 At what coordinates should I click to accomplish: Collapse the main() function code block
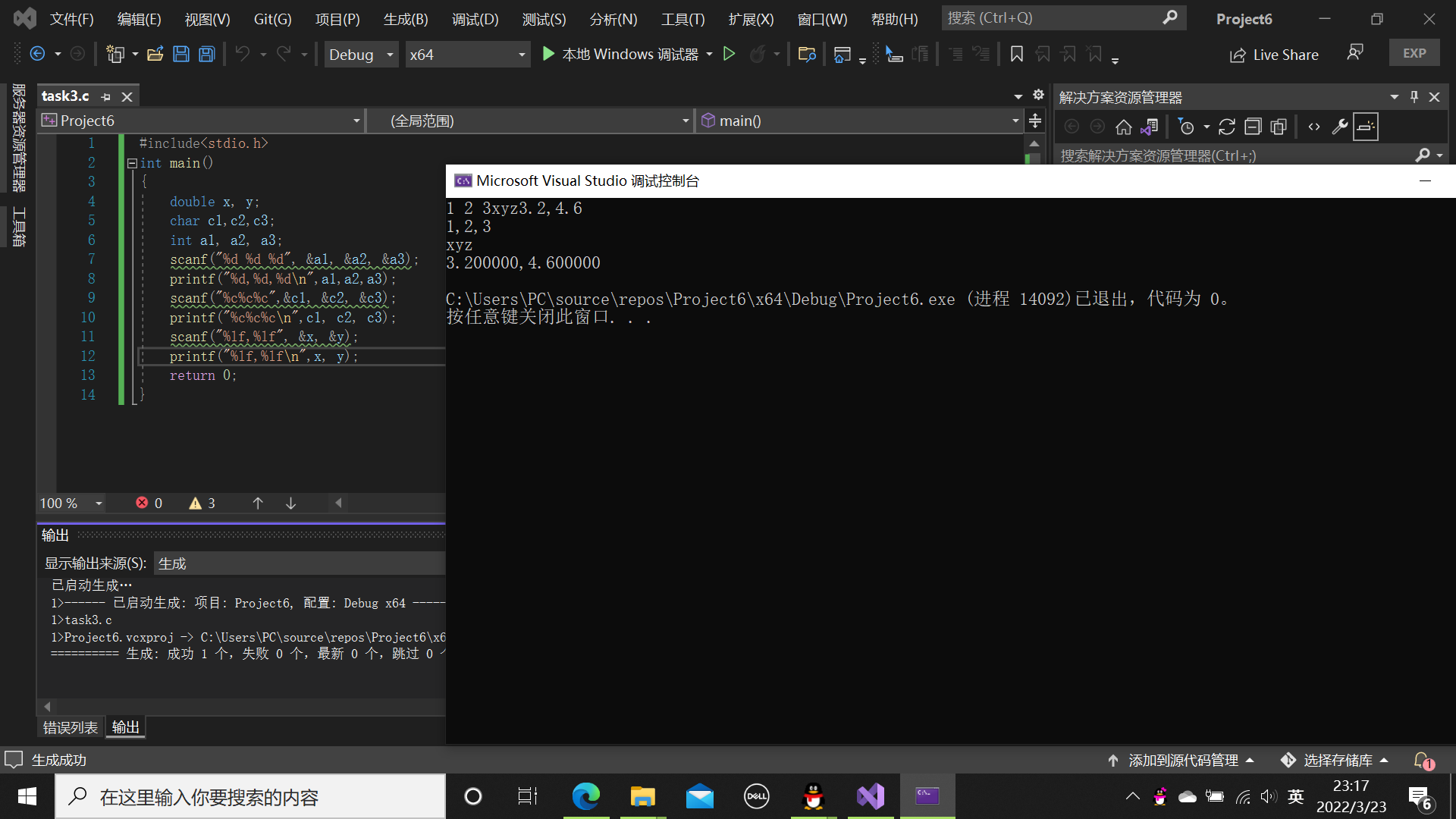pyautogui.click(x=132, y=163)
